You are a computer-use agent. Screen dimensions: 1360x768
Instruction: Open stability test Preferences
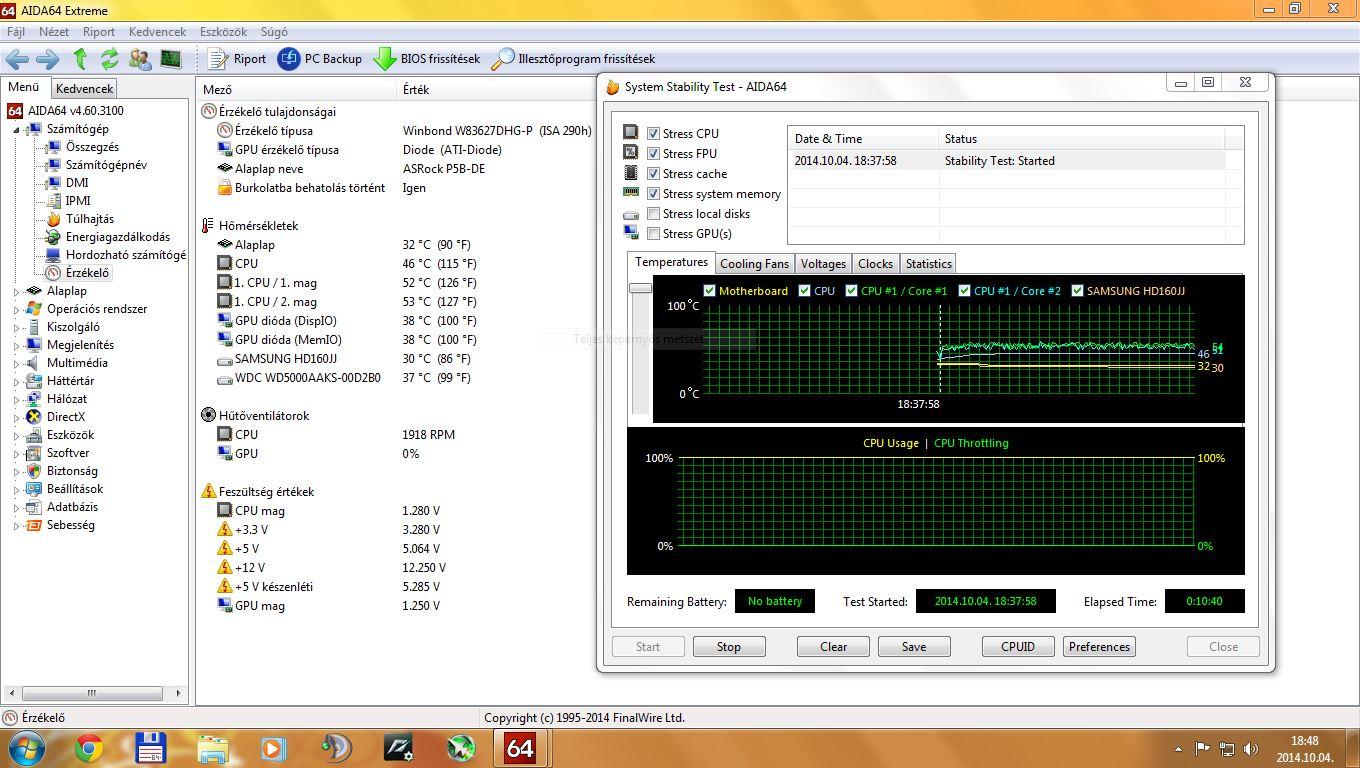pos(1099,647)
